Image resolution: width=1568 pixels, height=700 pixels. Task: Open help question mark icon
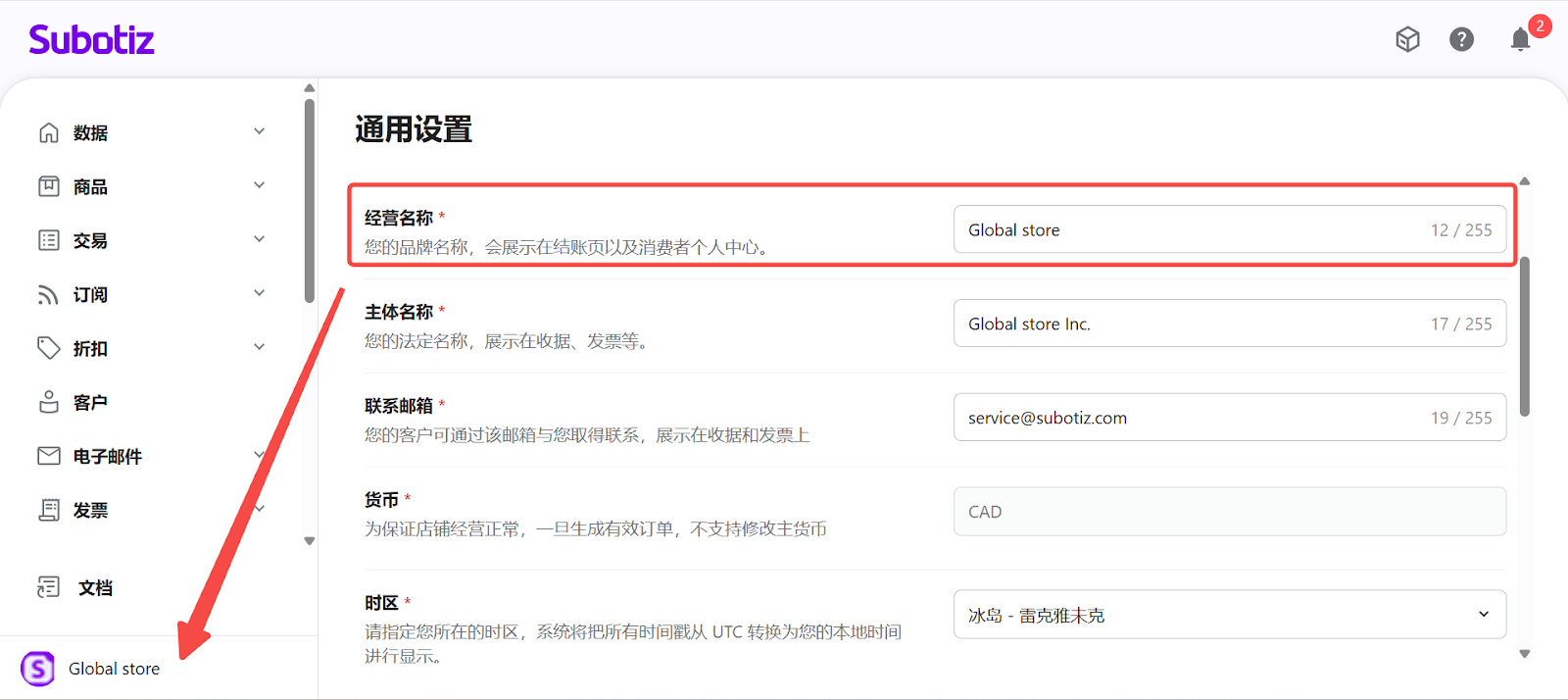(x=1461, y=39)
